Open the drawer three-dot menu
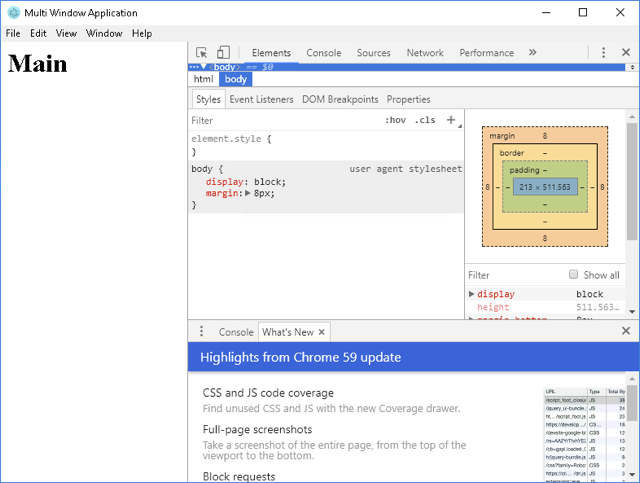This screenshot has width=640, height=483. (201, 331)
